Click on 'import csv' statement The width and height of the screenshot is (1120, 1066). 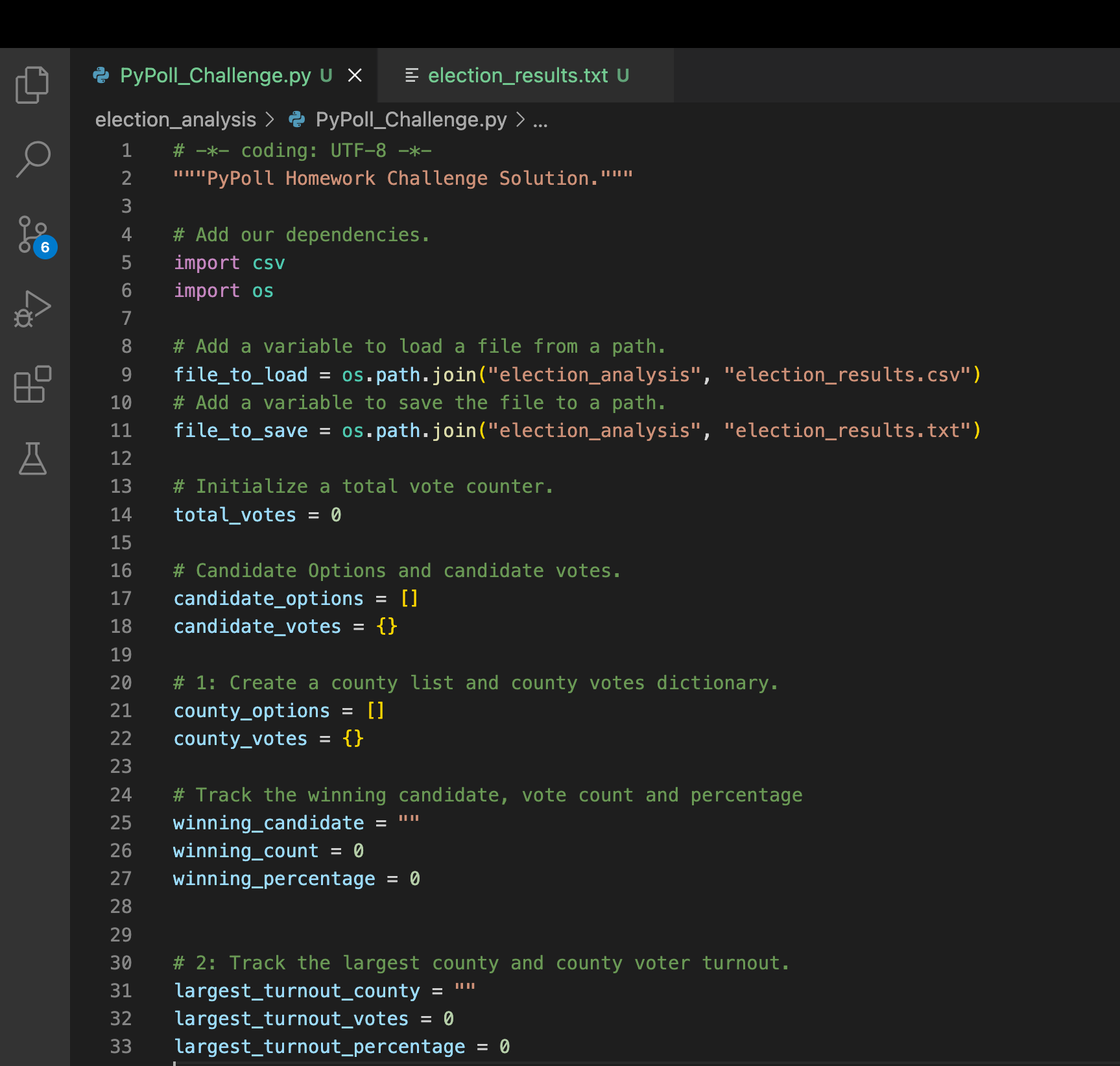coord(230,263)
